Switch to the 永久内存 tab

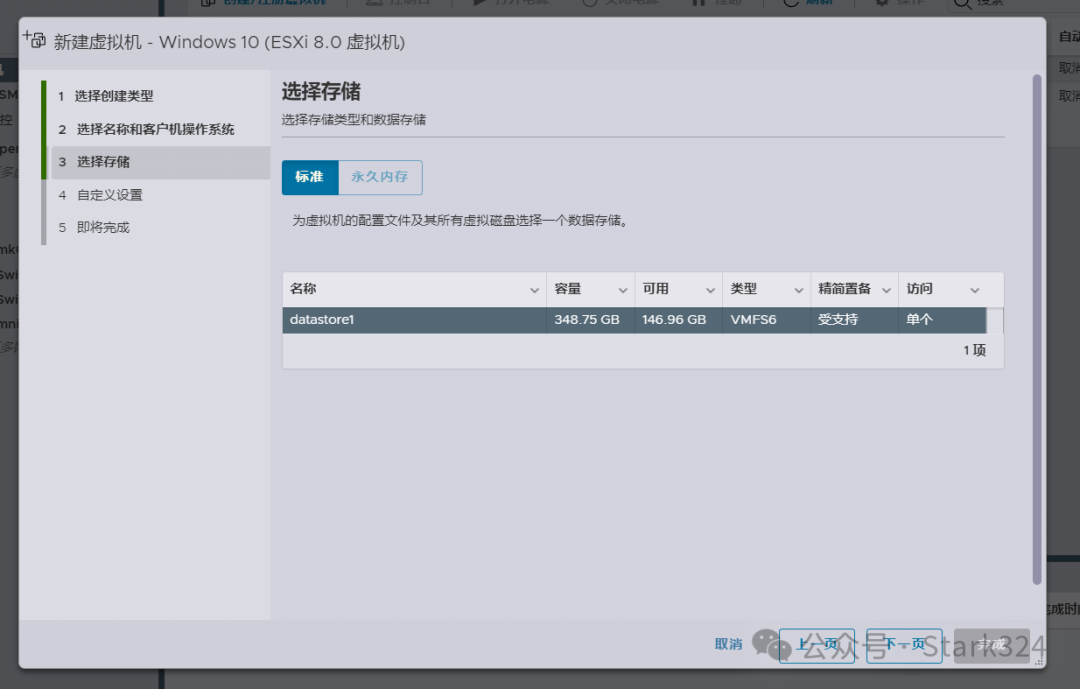coord(380,177)
